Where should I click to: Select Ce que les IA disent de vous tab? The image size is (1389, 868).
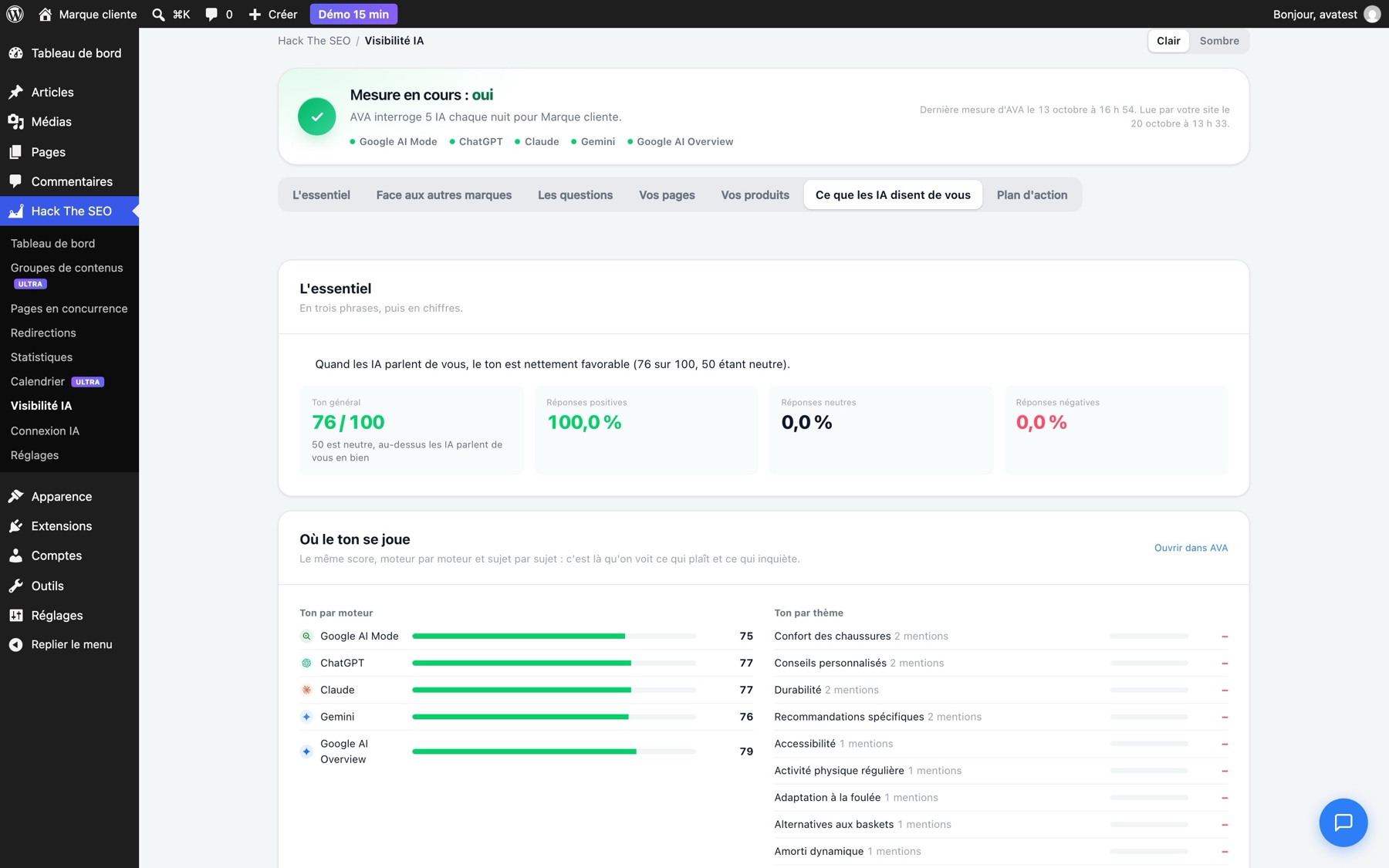pyautogui.click(x=893, y=195)
